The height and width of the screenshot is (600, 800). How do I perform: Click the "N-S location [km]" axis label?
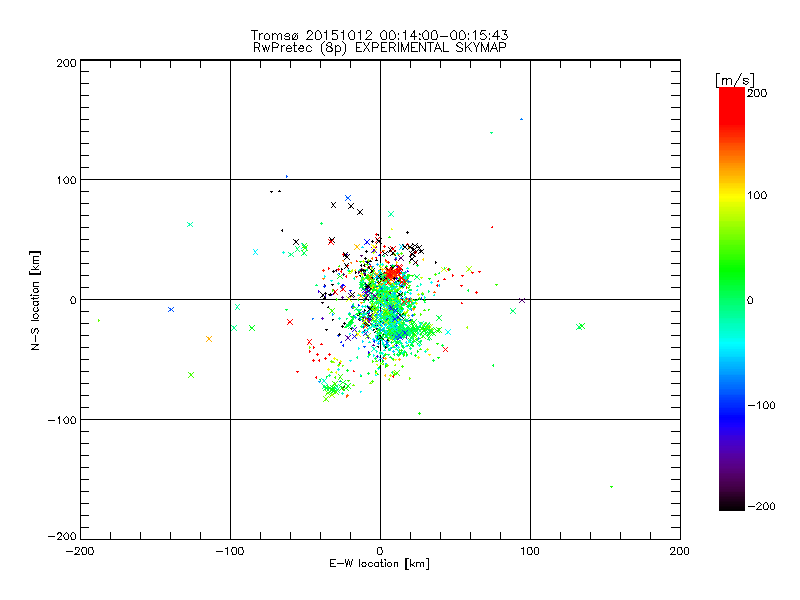pyautogui.click(x=35, y=300)
